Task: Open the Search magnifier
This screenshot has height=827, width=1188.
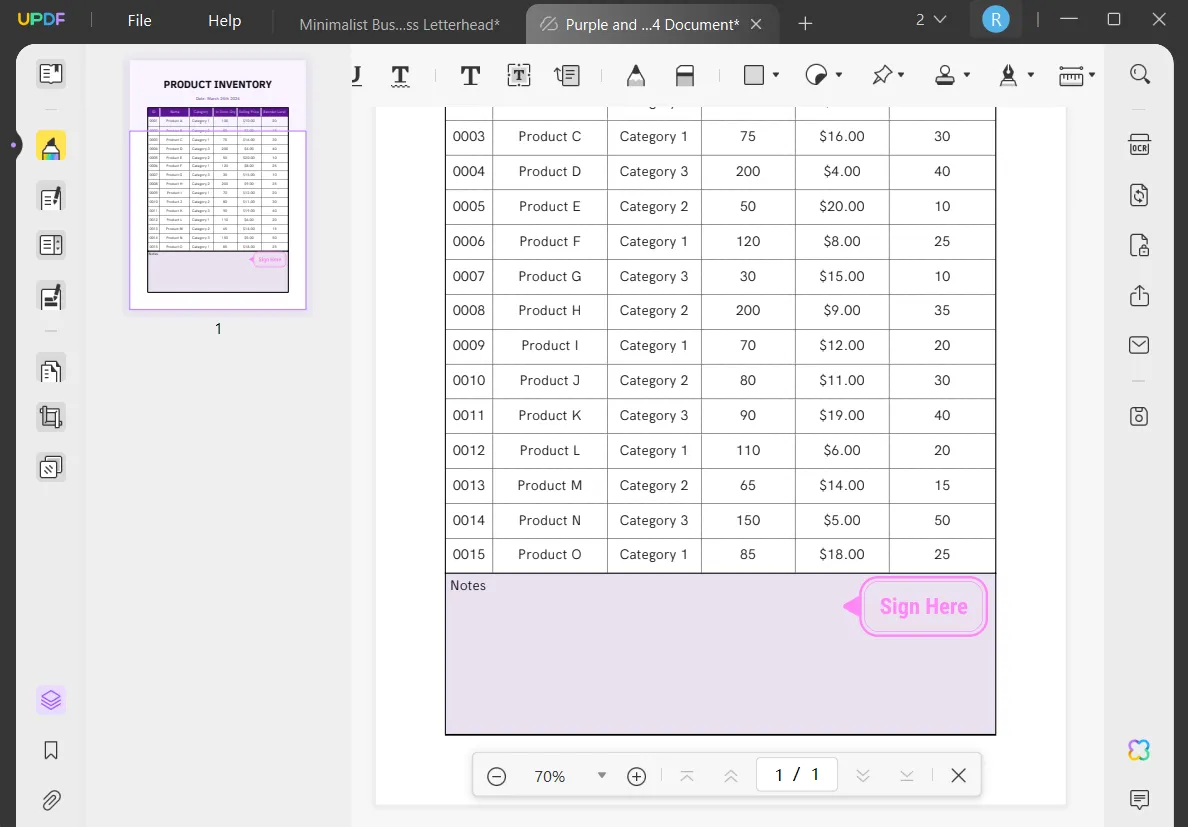Action: coord(1140,74)
